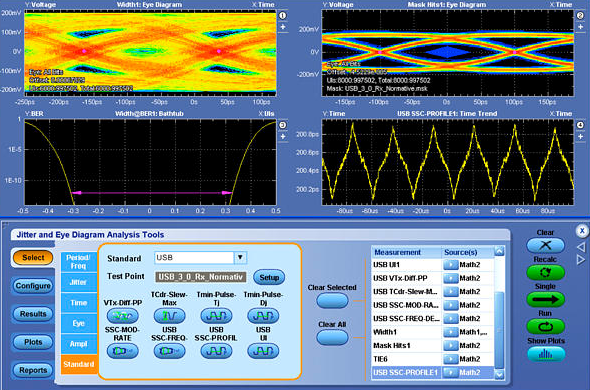Click the Clear All button
Viewport: 590px width, 390px height.
(332, 337)
